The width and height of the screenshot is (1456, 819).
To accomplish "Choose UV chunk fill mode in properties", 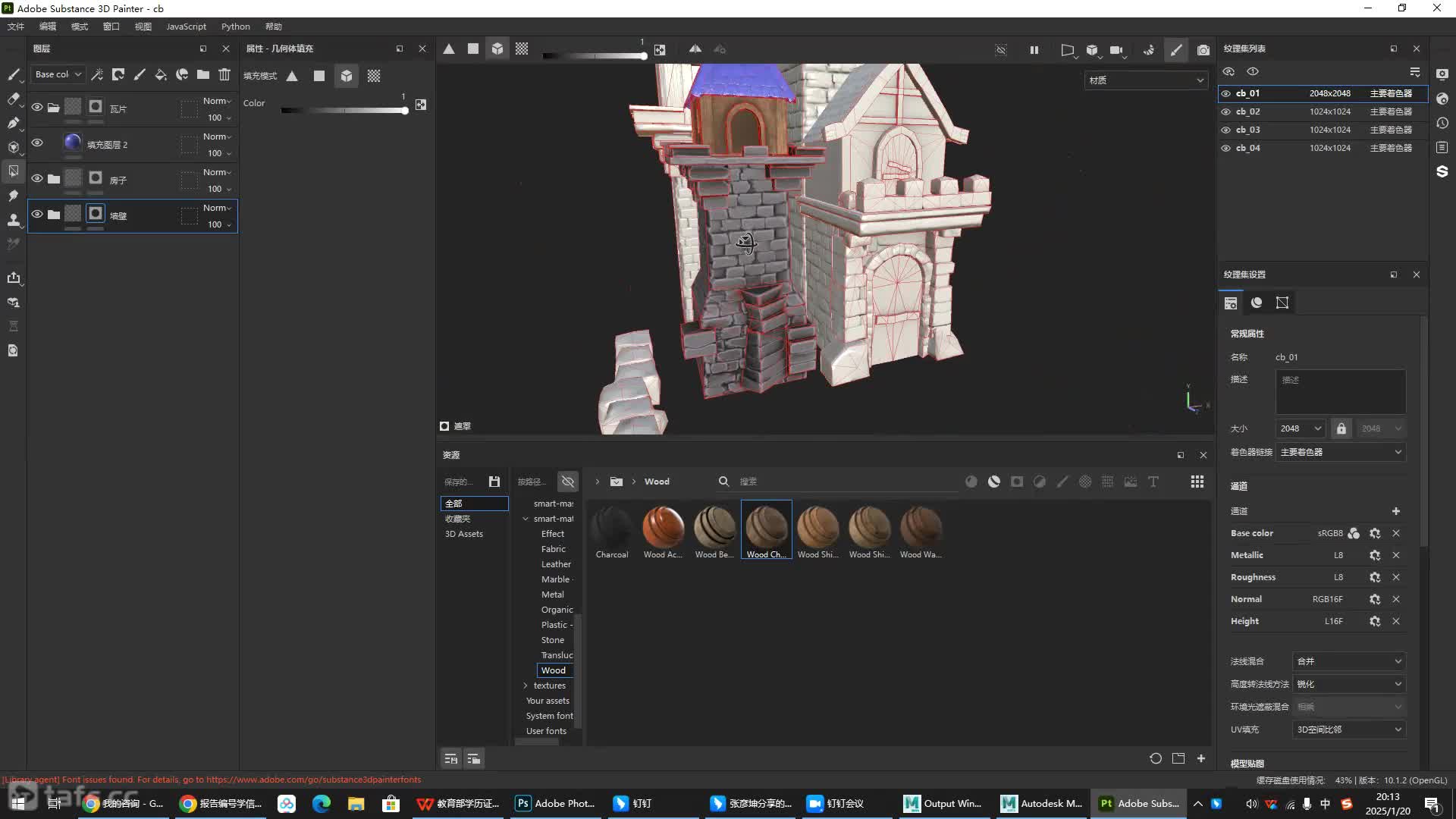I will [374, 76].
